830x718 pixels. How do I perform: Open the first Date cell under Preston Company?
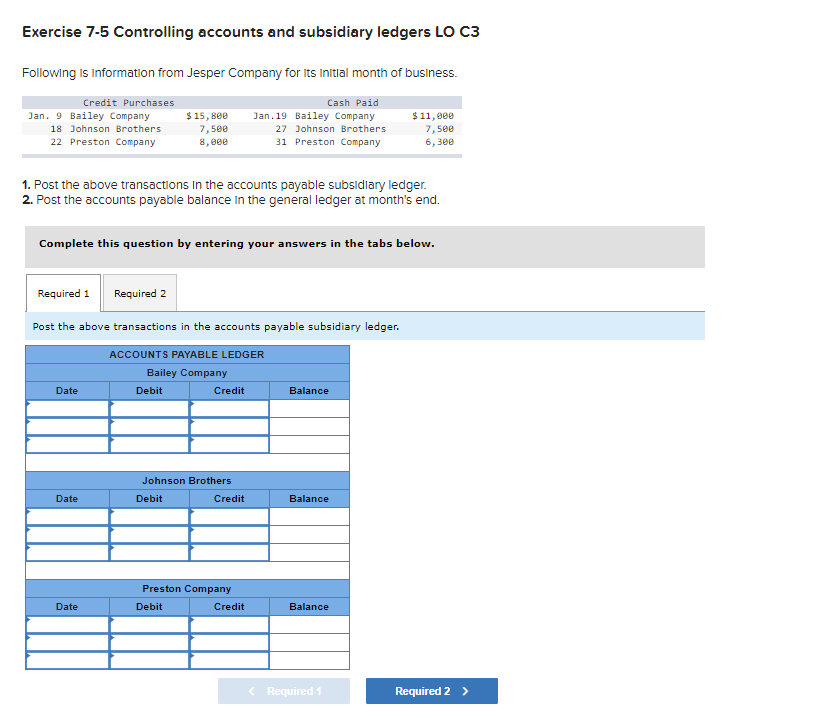coord(67,624)
